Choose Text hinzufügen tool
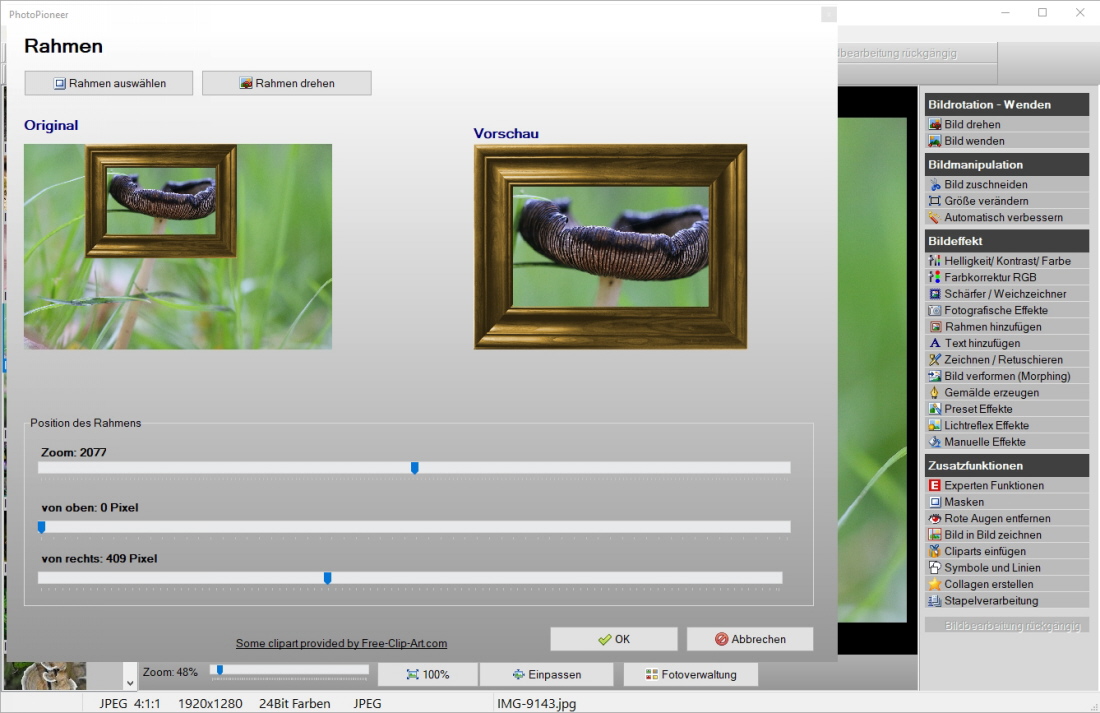1100x713 pixels. pyautogui.click(x=982, y=343)
